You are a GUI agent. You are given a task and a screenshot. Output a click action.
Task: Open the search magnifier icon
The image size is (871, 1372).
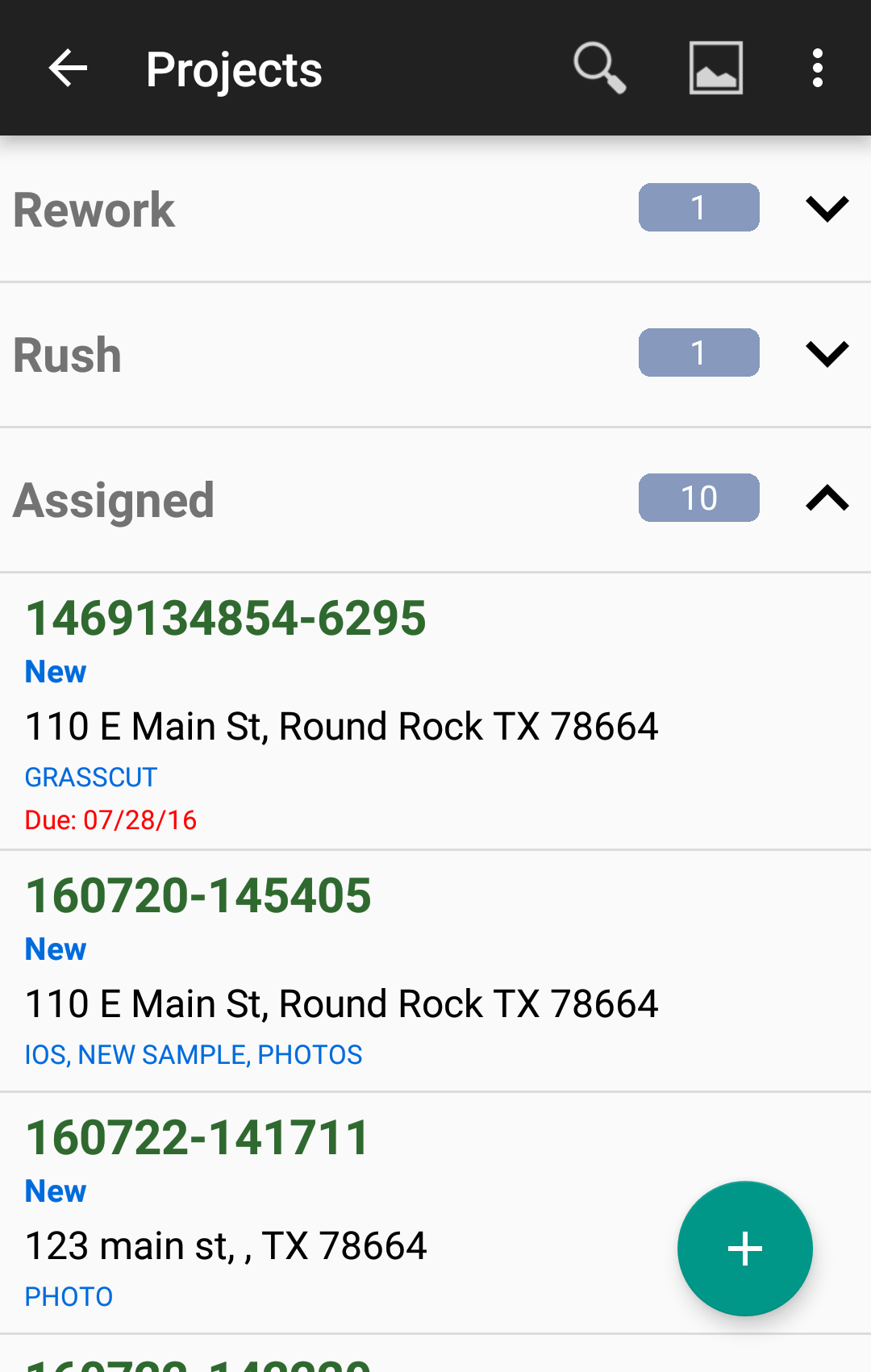tap(599, 68)
